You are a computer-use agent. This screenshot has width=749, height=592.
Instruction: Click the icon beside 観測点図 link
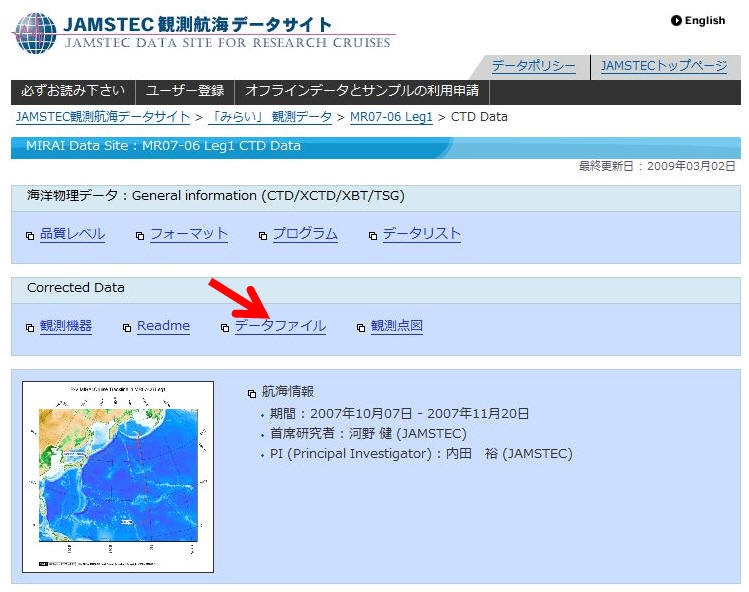click(361, 328)
